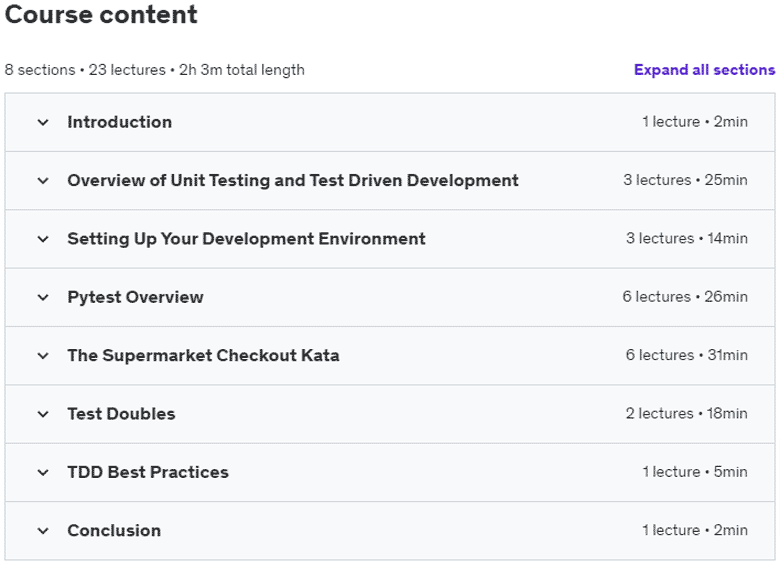The height and width of the screenshot is (566, 780).
Task: Expand the TDD Best Practices chevron
Action: (43, 472)
